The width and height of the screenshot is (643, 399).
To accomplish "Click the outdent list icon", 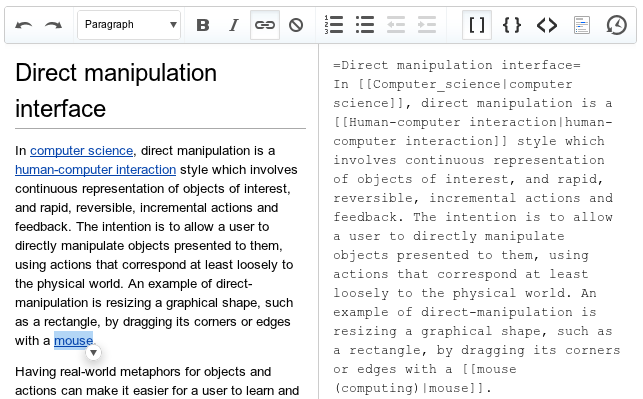I will [396, 25].
